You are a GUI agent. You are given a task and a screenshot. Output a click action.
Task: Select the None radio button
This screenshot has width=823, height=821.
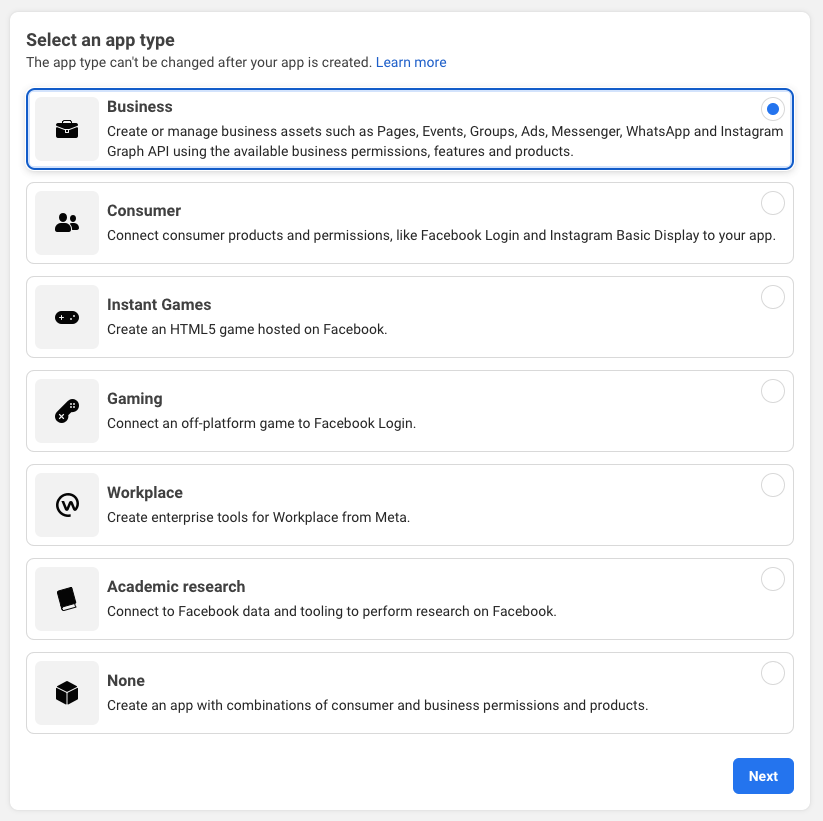(x=773, y=673)
